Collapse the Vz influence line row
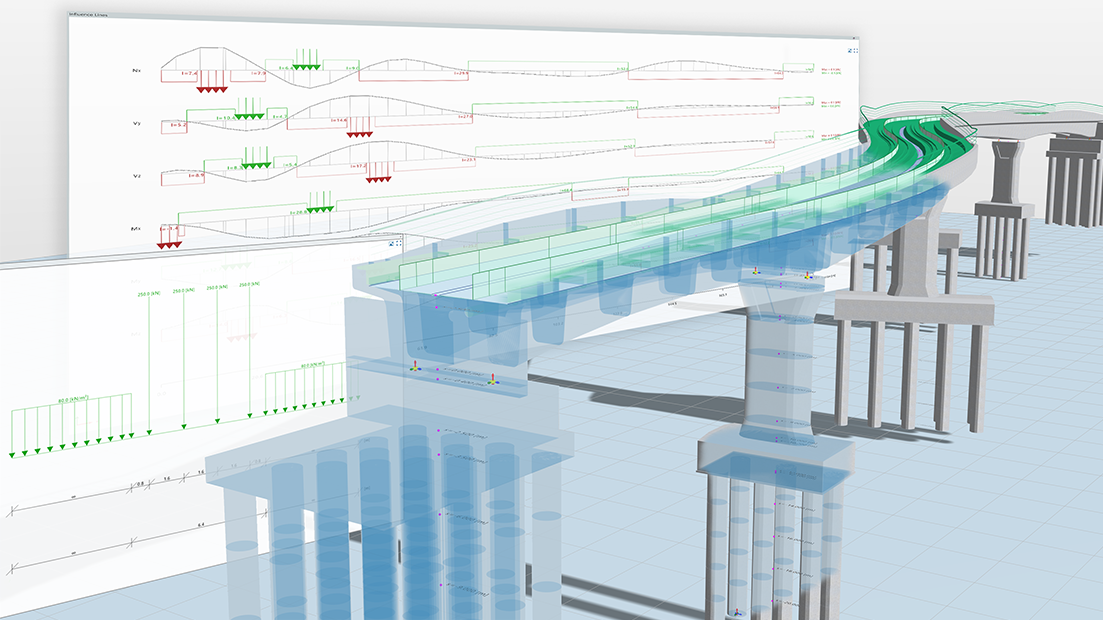This screenshot has height=620, width=1103. point(137,175)
